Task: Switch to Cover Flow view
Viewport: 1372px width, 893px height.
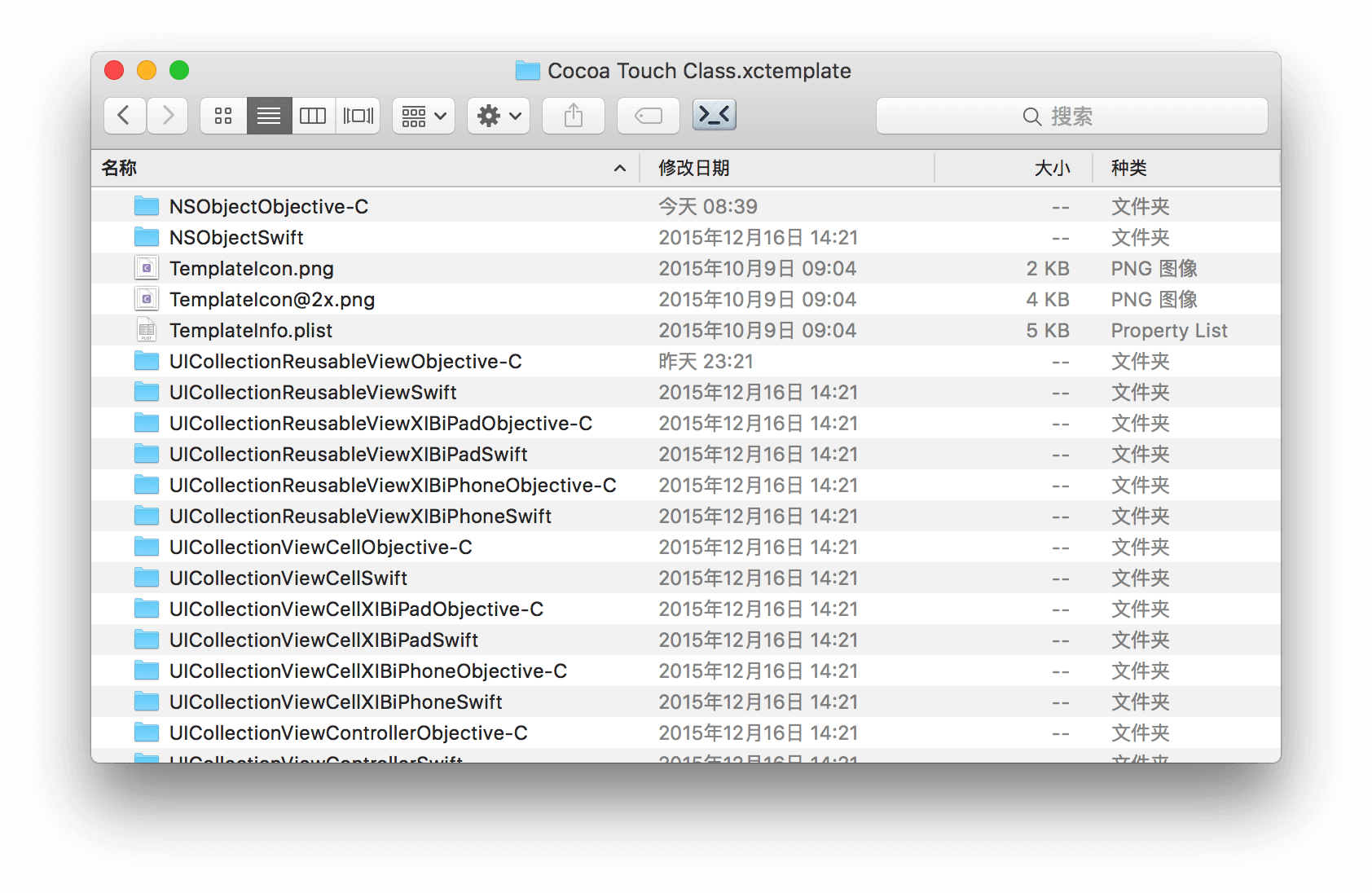Action: click(x=358, y=116)
